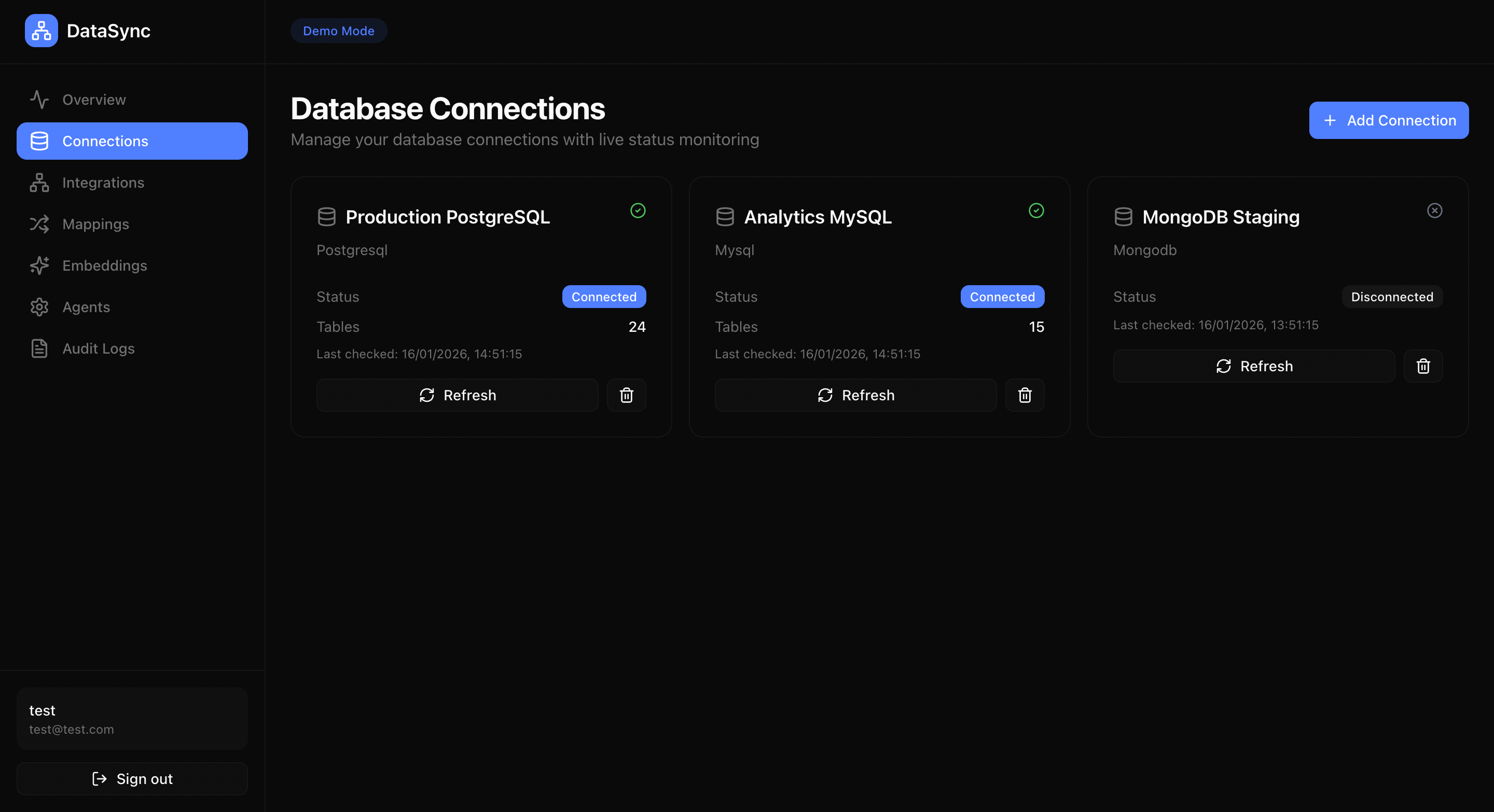Click green status check on Analytics MySQL
The height and width of the screenshot is (812, 1494).
coord(1036,211)
